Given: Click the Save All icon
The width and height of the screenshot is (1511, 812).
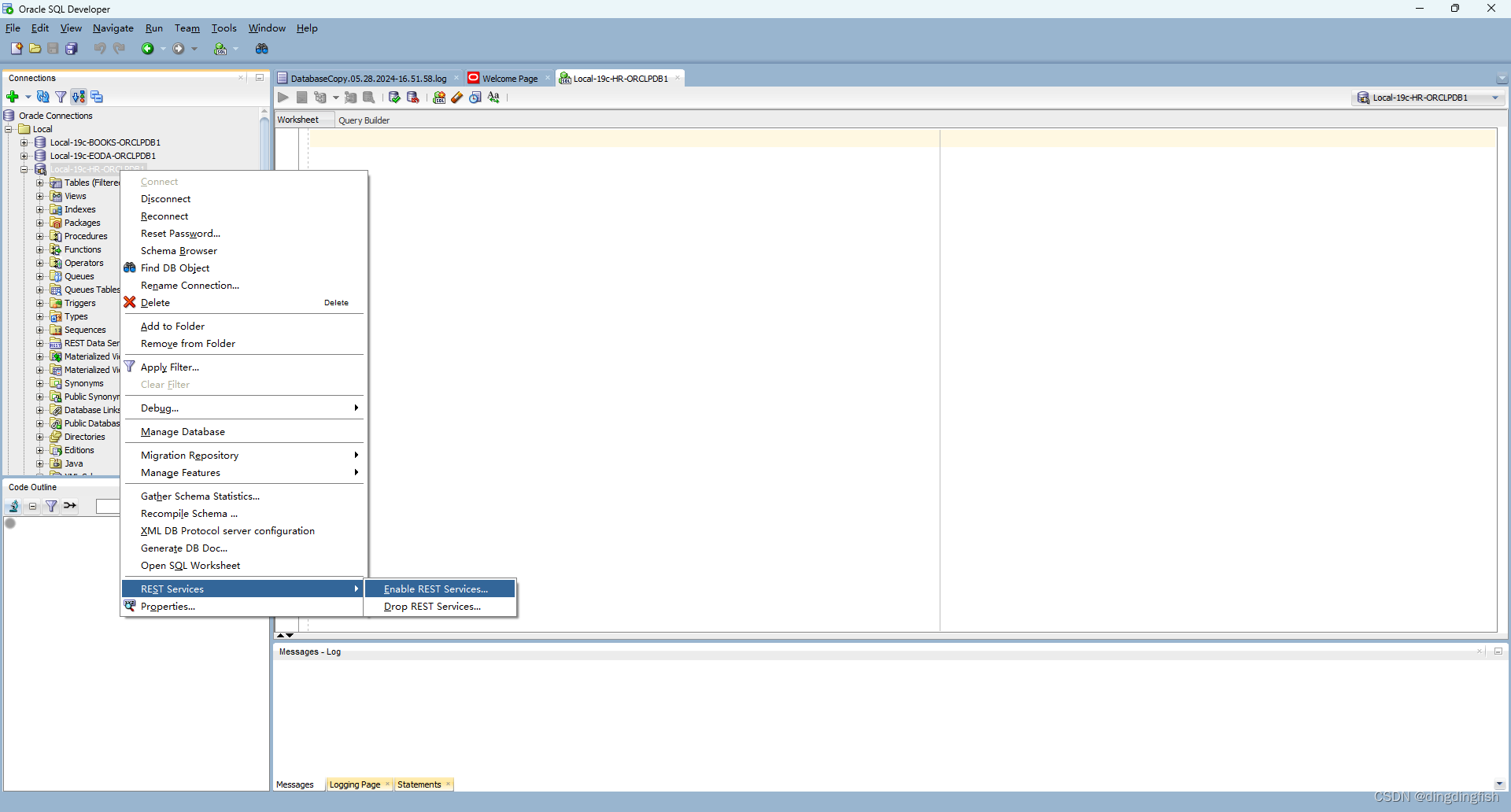Looking at the screenshot, I should [x=72, y=49].
